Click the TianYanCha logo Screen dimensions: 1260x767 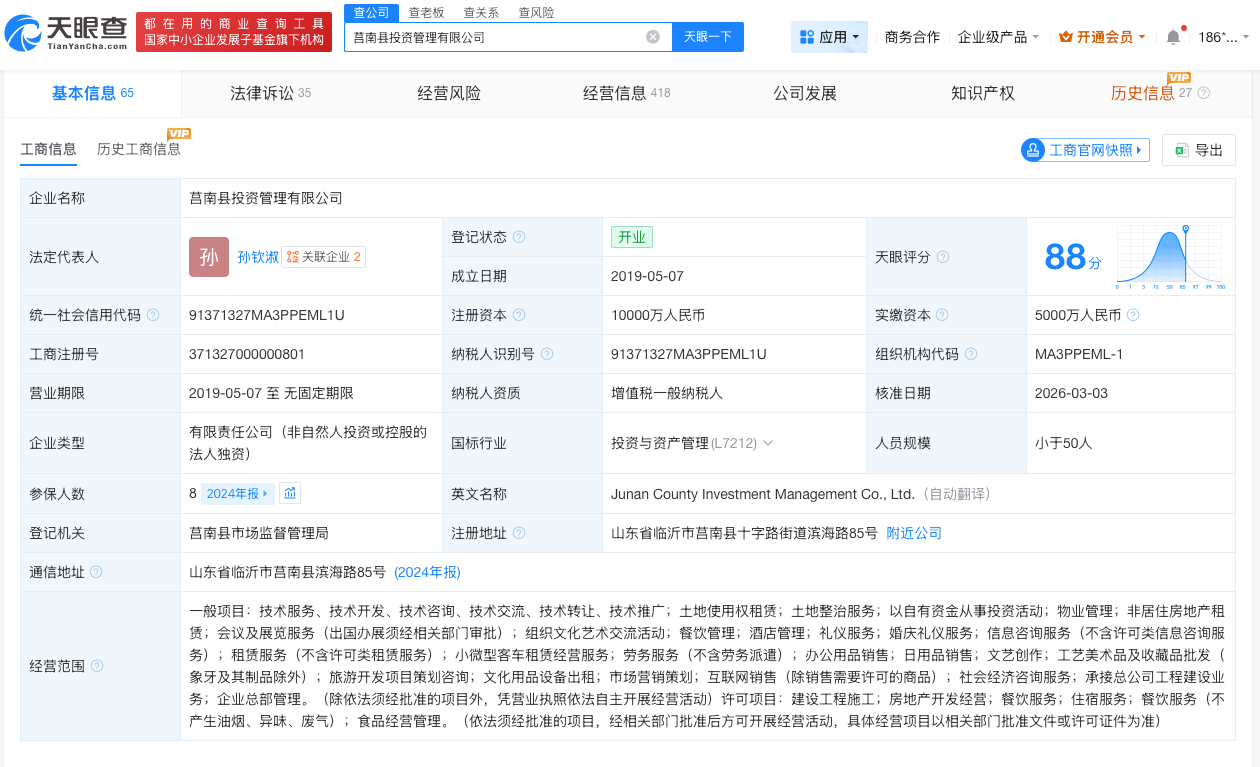point(66,33)
